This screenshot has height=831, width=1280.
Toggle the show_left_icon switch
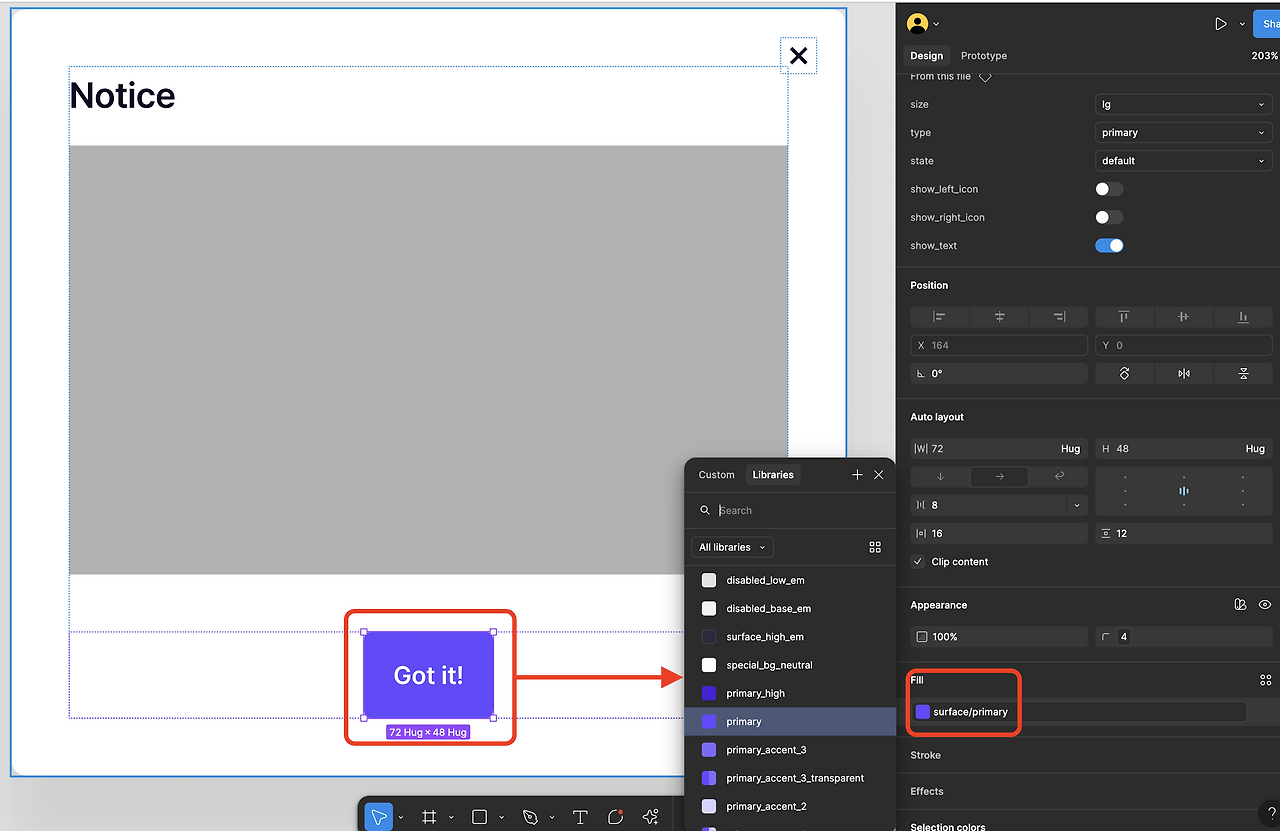point(1109,189)
